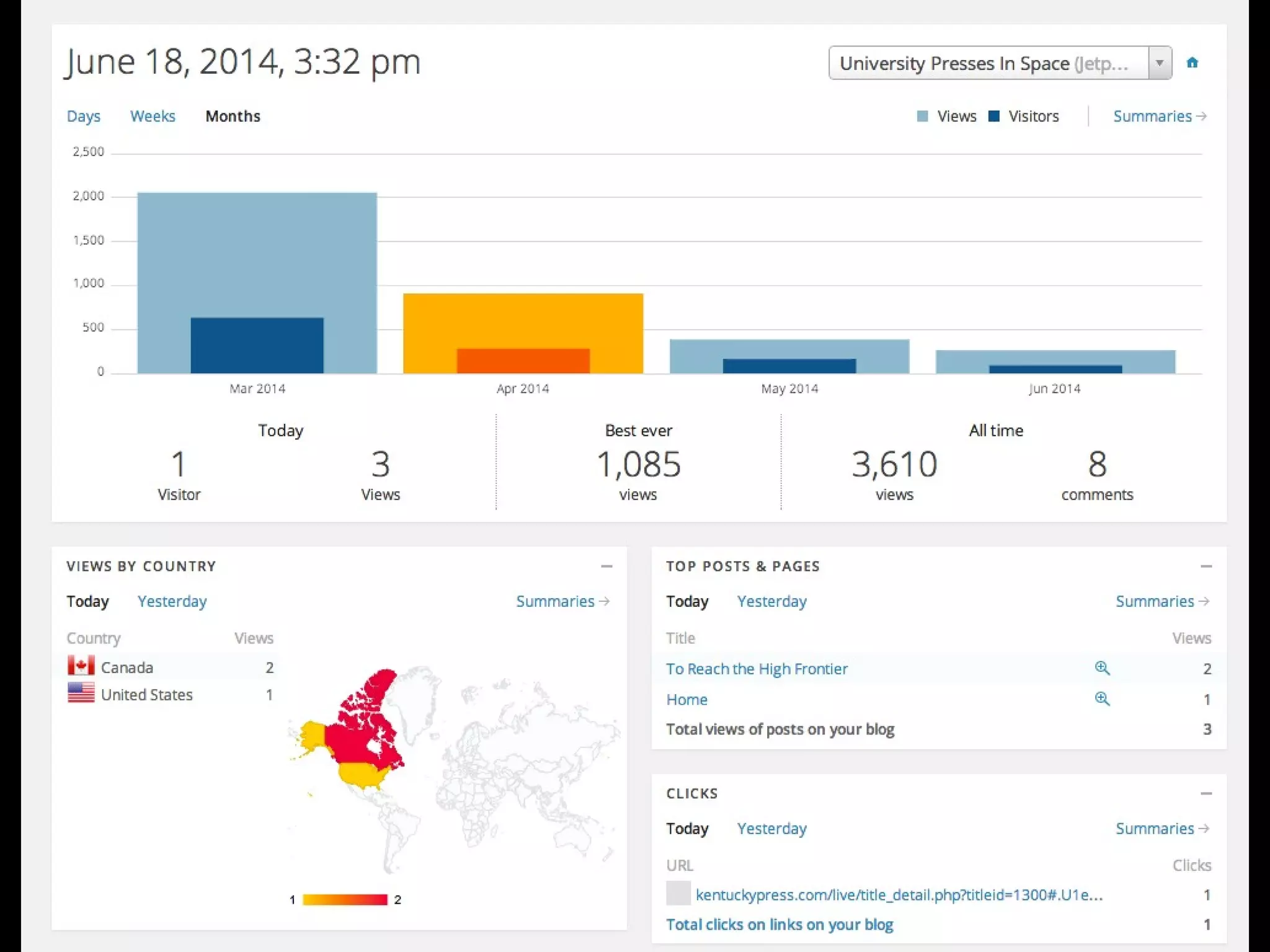Collapse the Clicks panel

[1206, 793]
